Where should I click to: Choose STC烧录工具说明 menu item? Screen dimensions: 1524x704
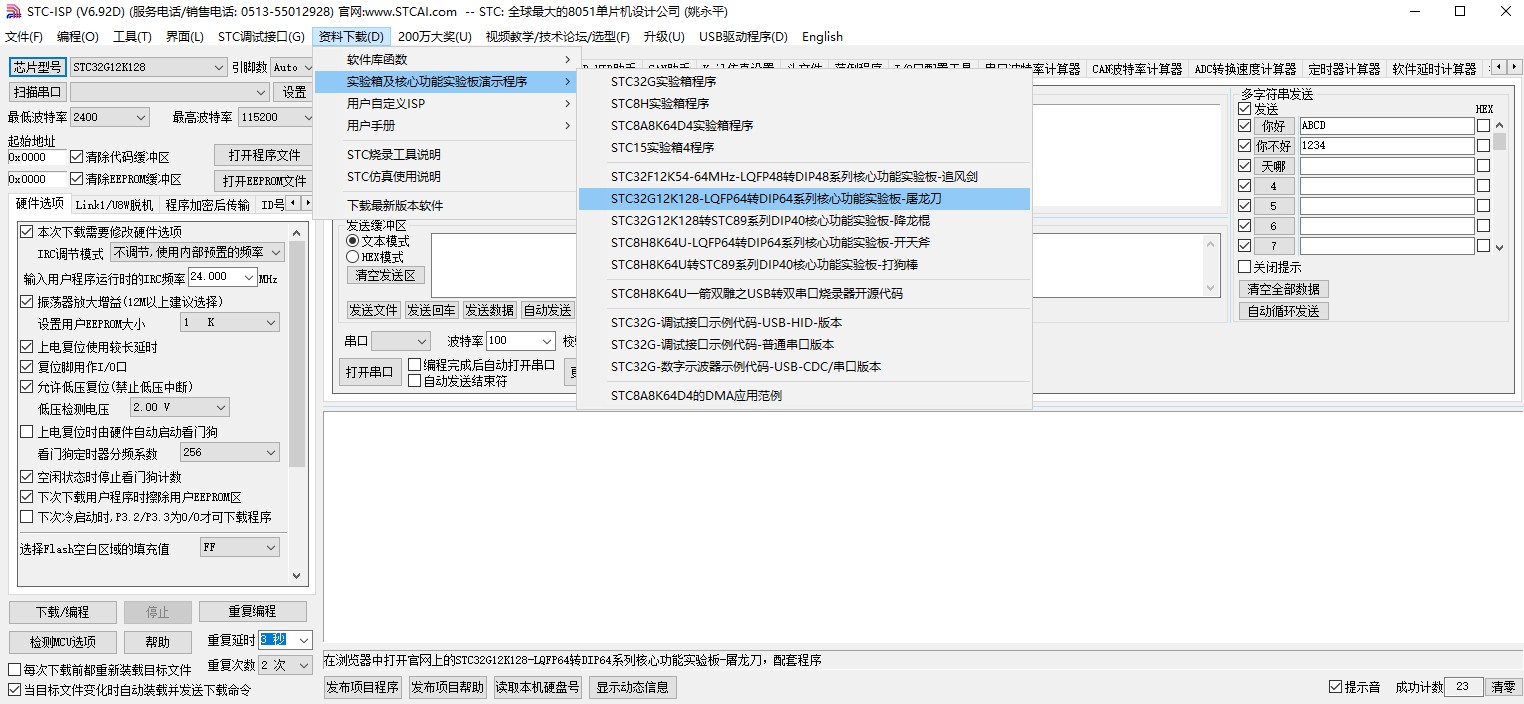(x=445, y=155)
